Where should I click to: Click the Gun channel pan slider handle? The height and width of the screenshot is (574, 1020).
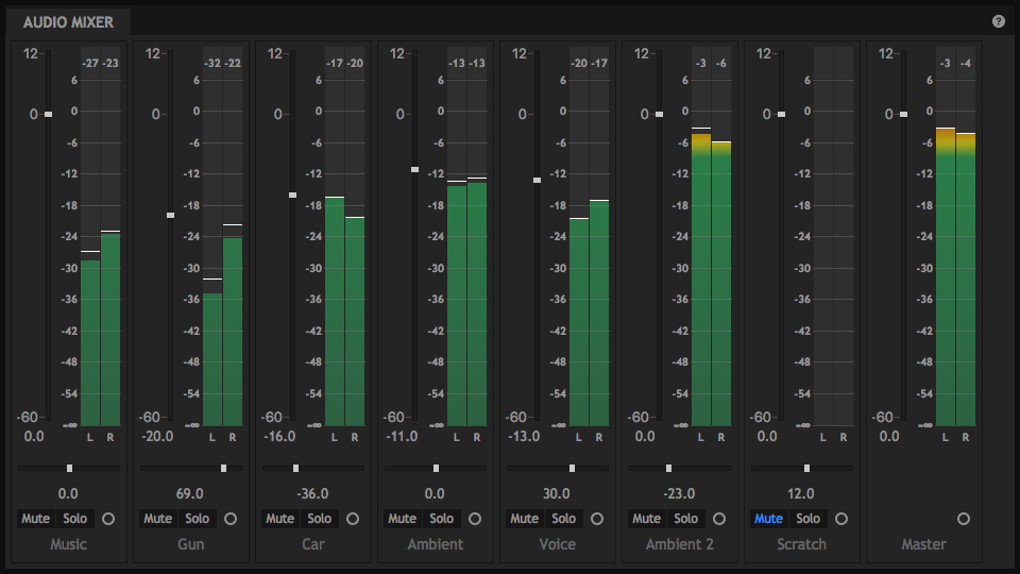[x=224, y=468]
